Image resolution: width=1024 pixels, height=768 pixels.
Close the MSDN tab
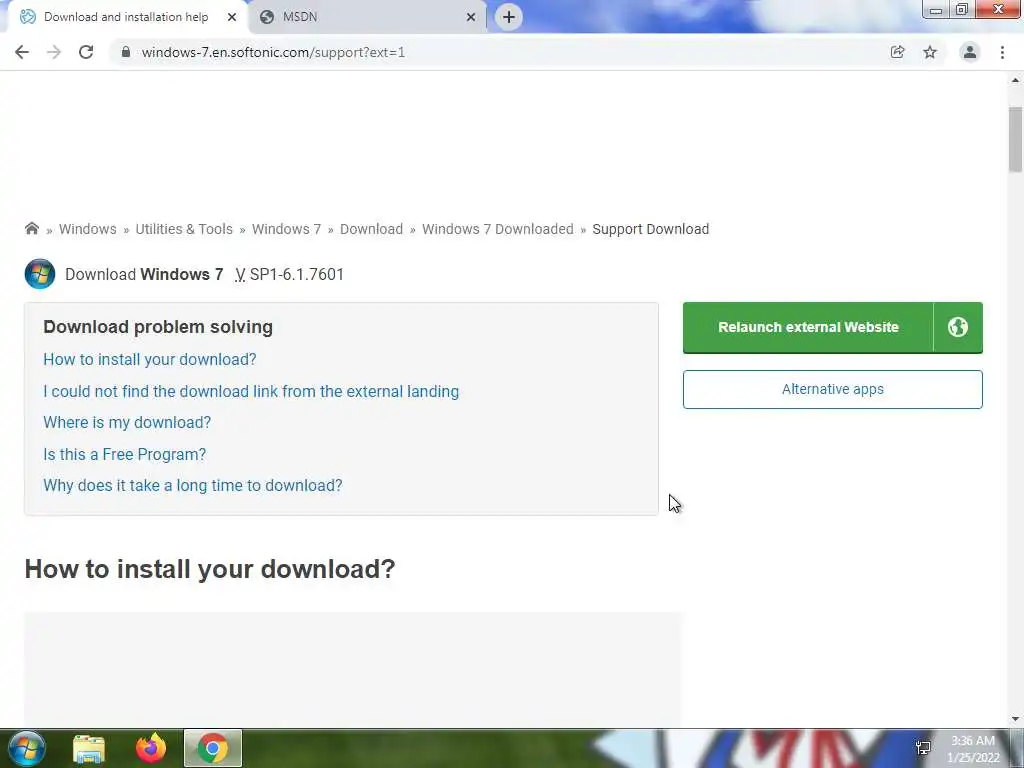(471, 17)
